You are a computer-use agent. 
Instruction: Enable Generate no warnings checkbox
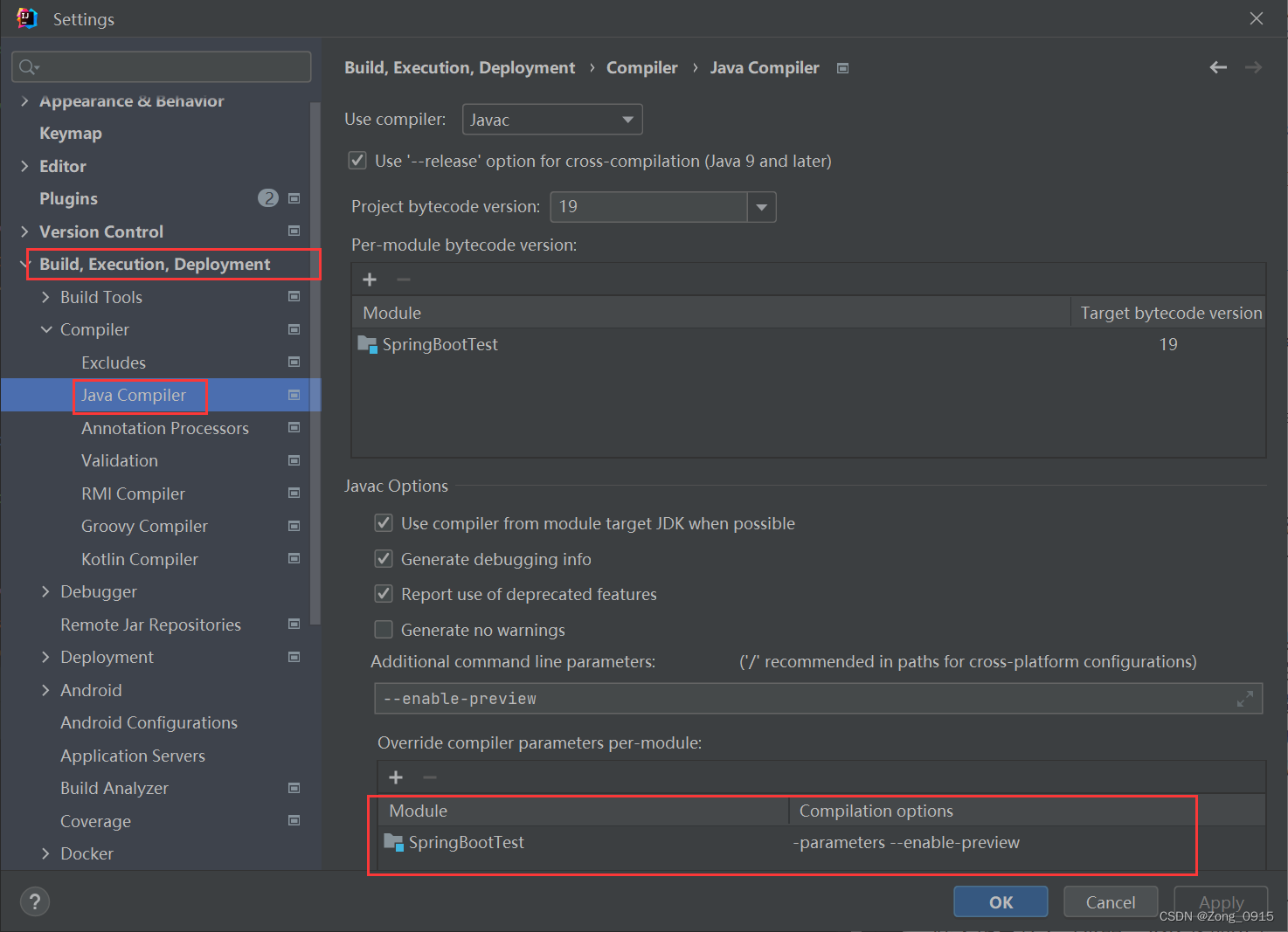384,629
